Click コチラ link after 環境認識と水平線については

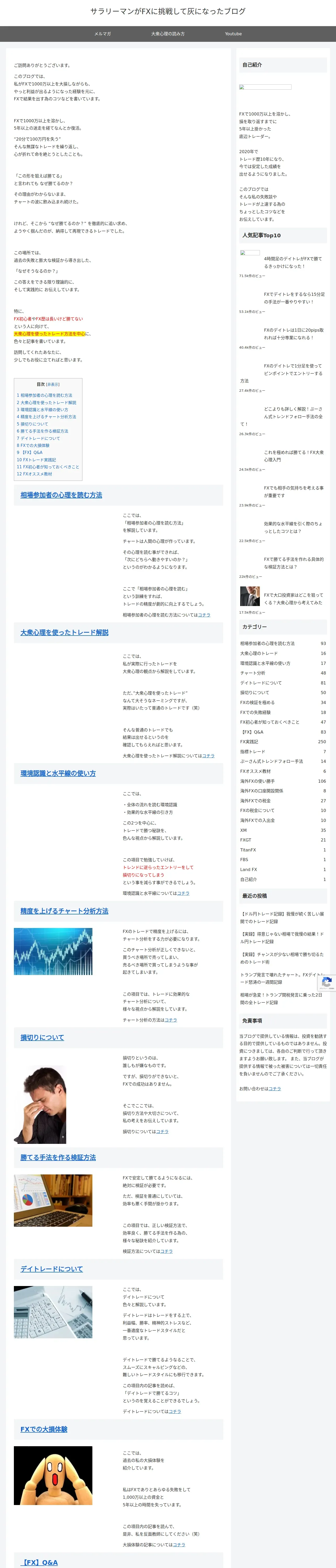point(183,893)
